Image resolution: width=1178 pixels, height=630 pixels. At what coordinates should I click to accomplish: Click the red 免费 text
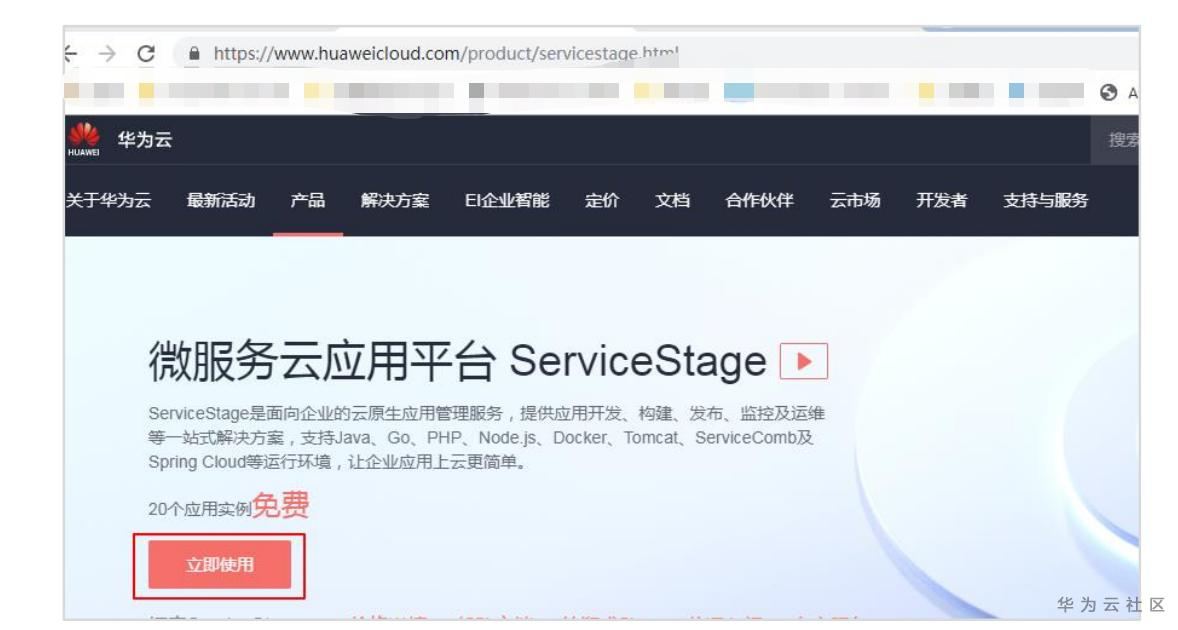(280, 505)
